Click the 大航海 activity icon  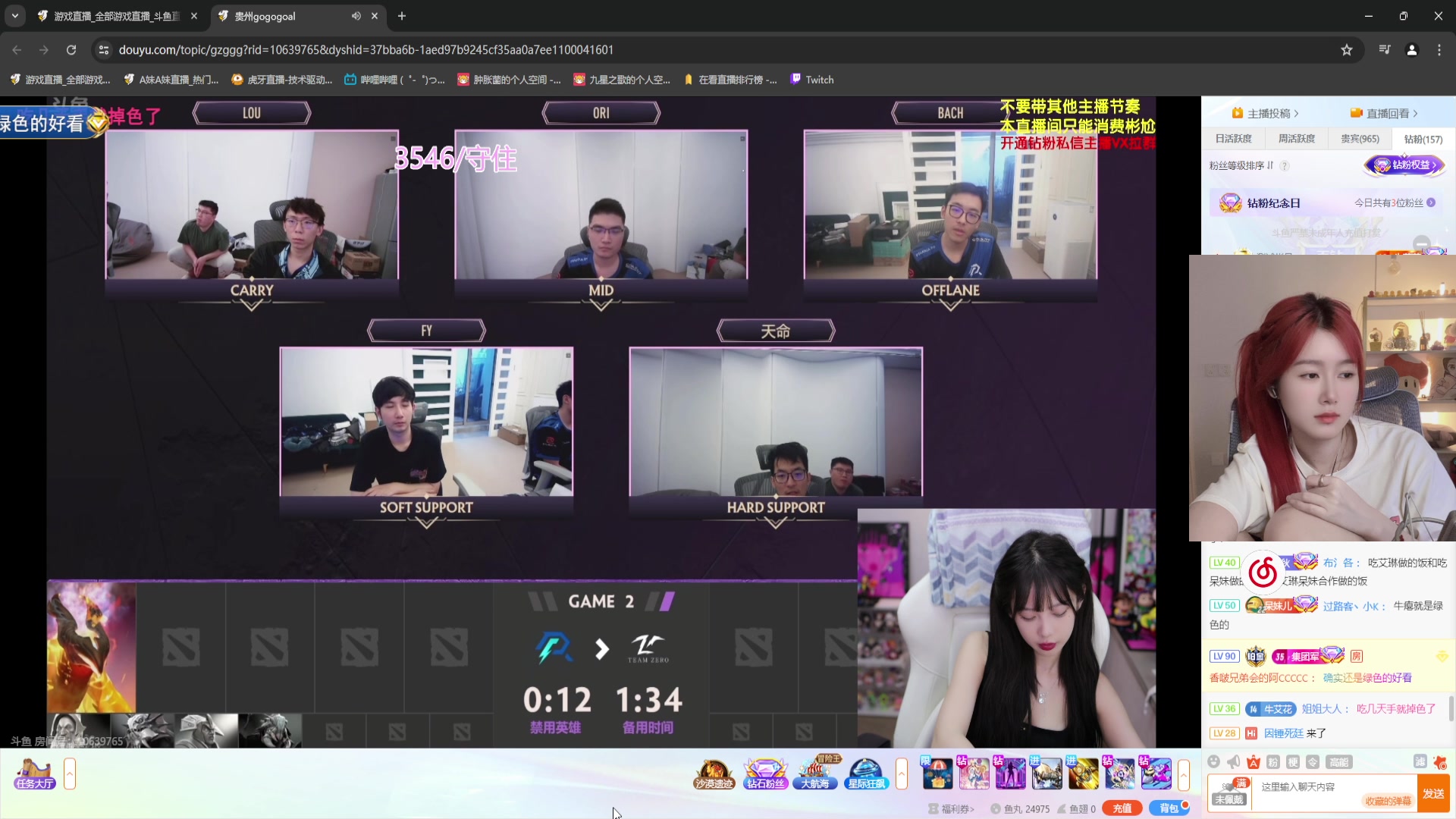[815, 774]
